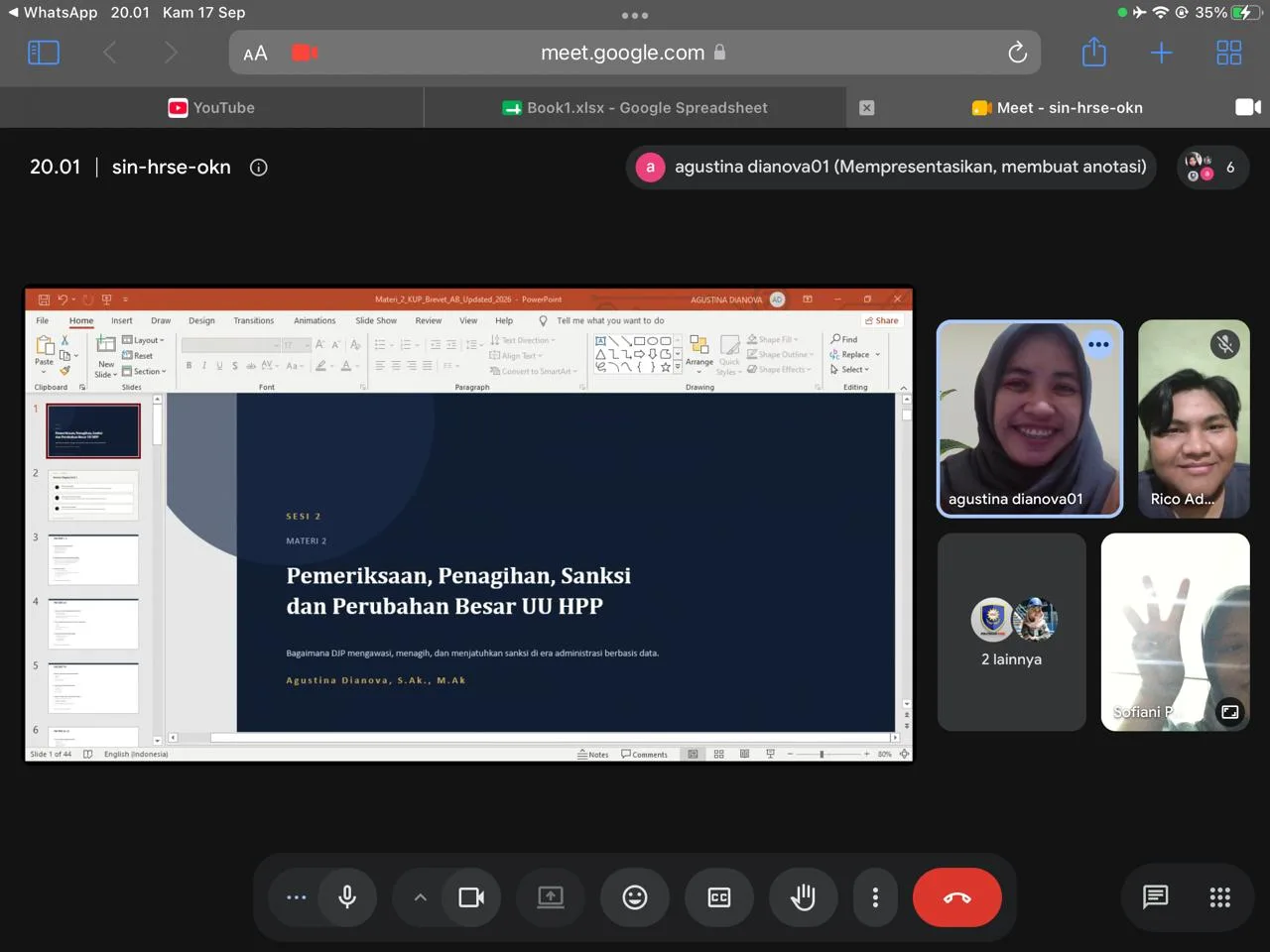The height and width of the screenshot is (952, 1270).
Task: Go back in Safari
Action: pyautogui.click(x=110, y=53)
